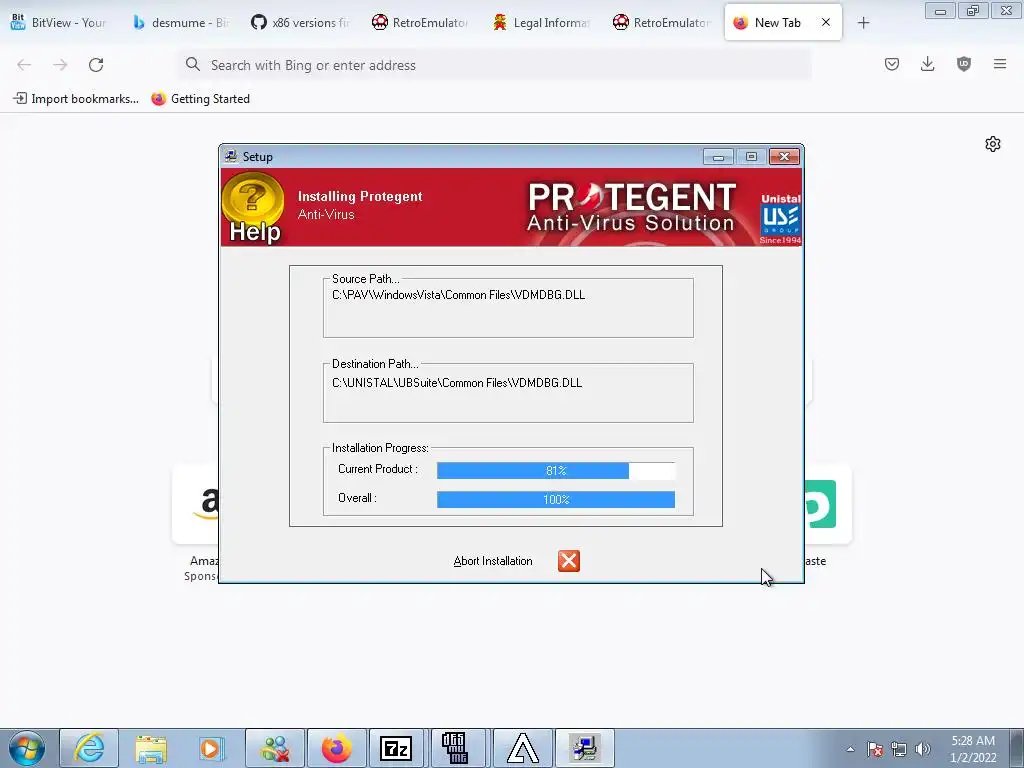The height and width of the screenshot is (768, 1024).
Task: Open the Pocket save icon
Action: tap(892, 64)
